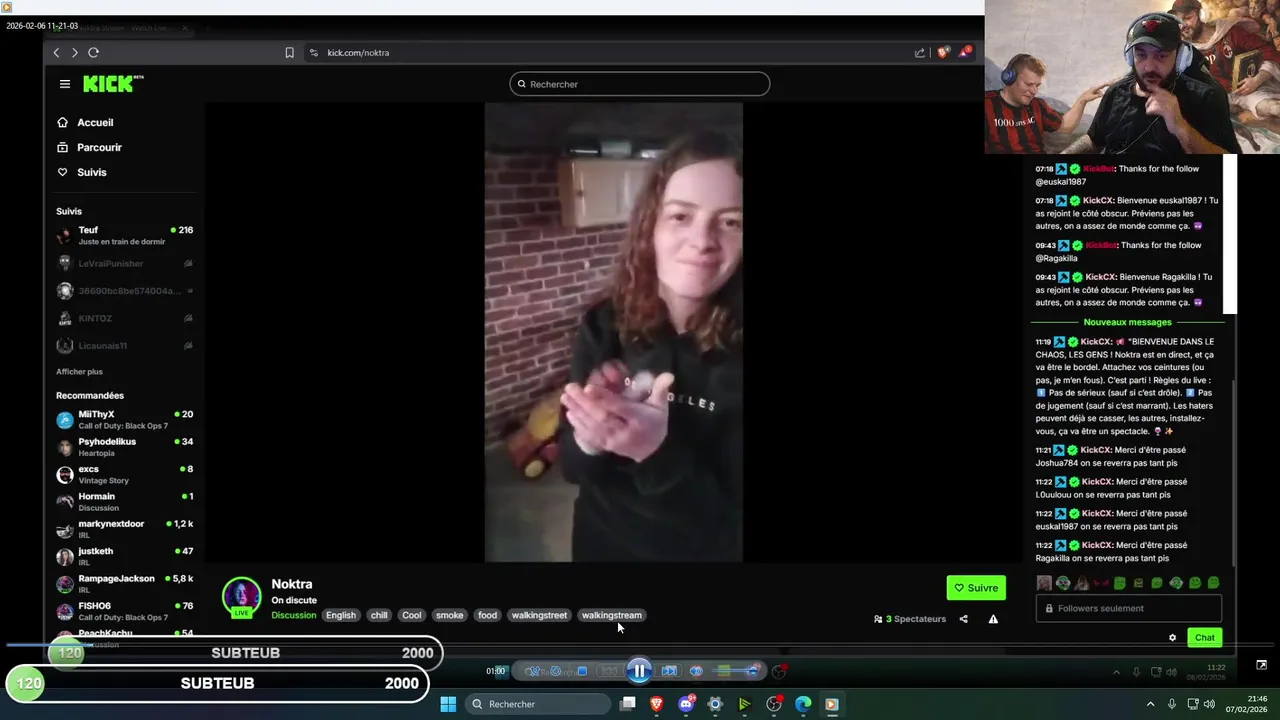Image resolution: width=1280 pixels, height=720 pixels.
Task: Open the browser share icon
Action: [919, 53]
